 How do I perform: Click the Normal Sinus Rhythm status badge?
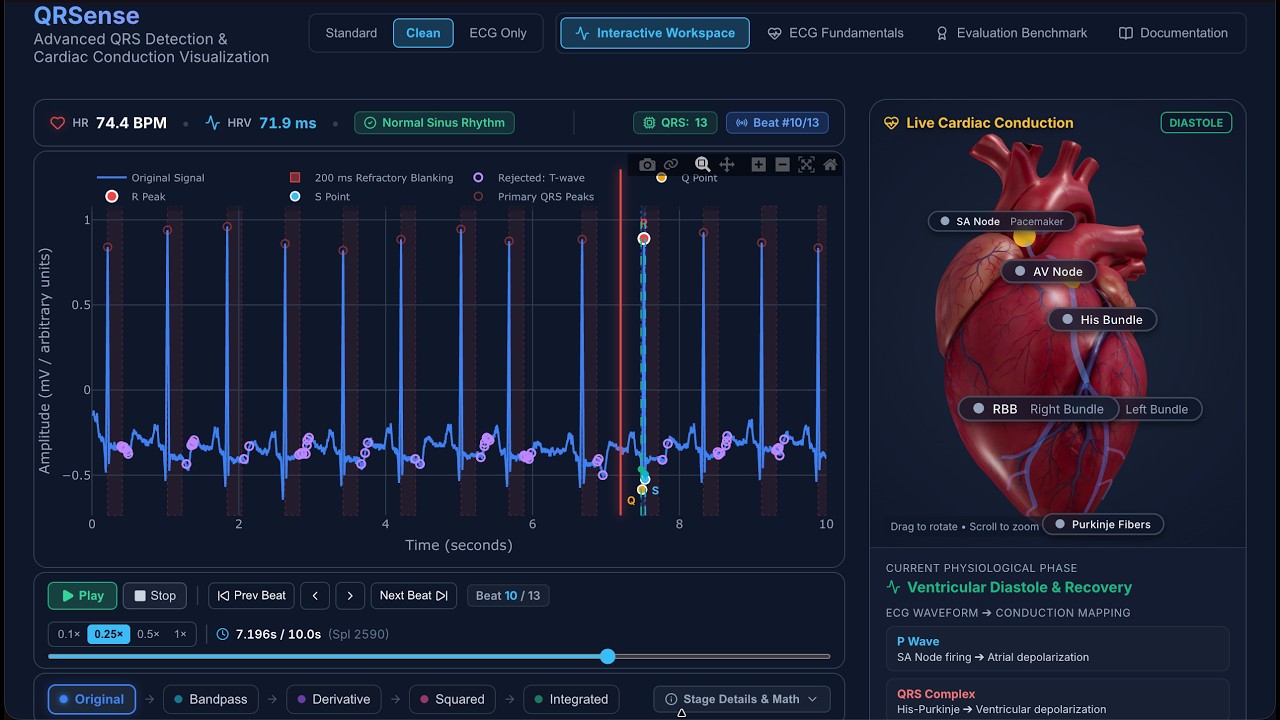434,123
